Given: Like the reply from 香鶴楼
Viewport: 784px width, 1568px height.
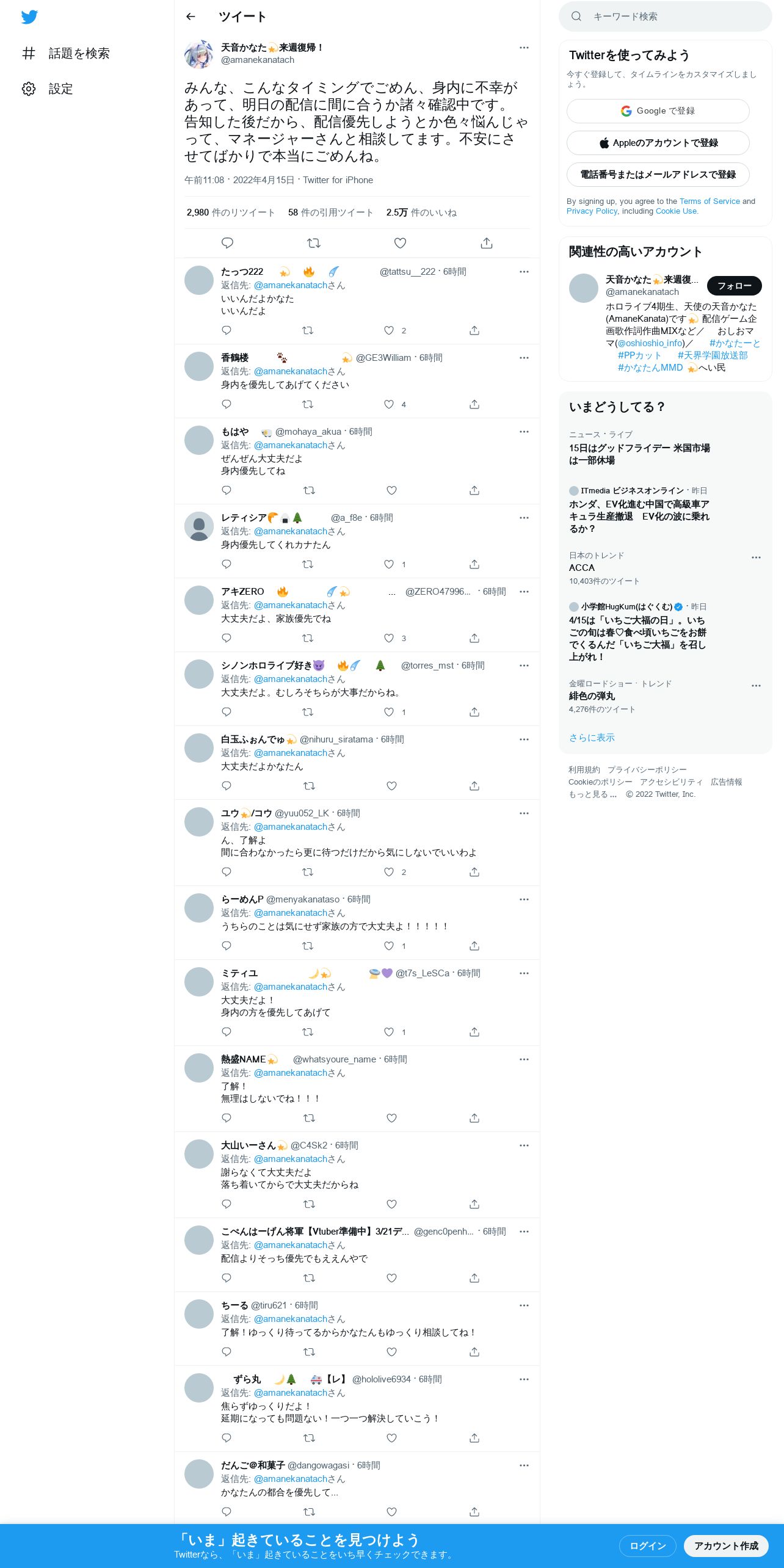Looking at the screenshot, I should [x=389, y=404].
